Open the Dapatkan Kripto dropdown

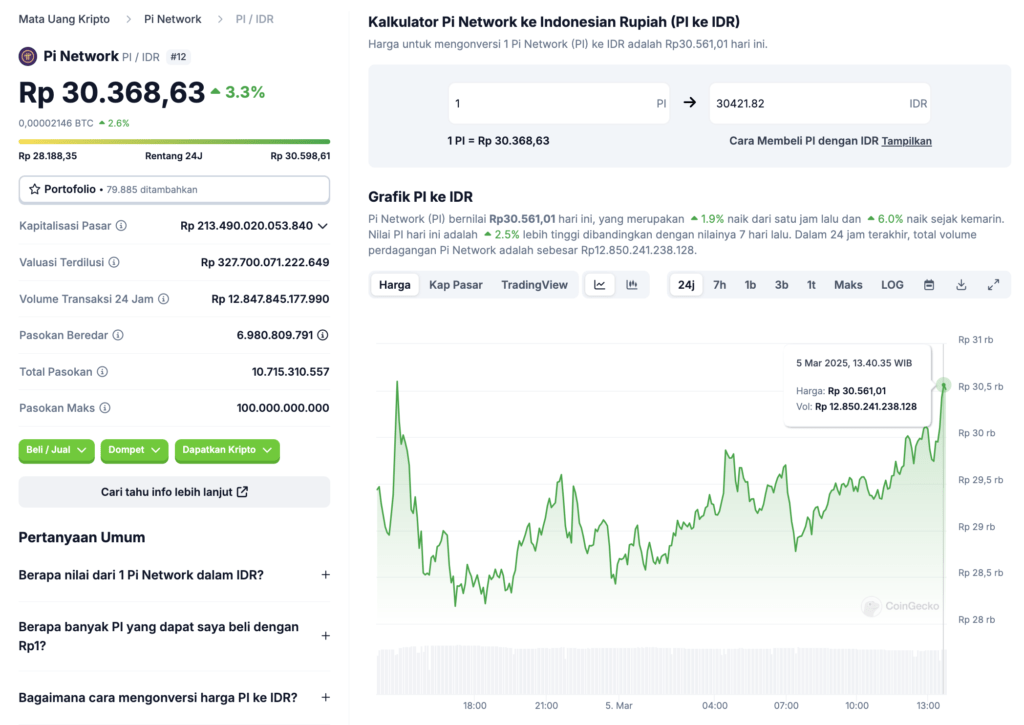[x=227, y=450]
